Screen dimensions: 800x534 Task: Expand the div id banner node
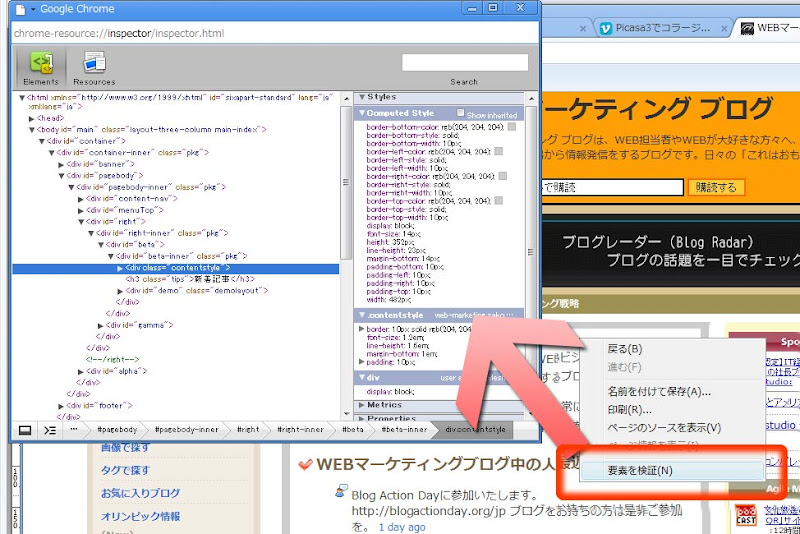(x=61, y=164)
